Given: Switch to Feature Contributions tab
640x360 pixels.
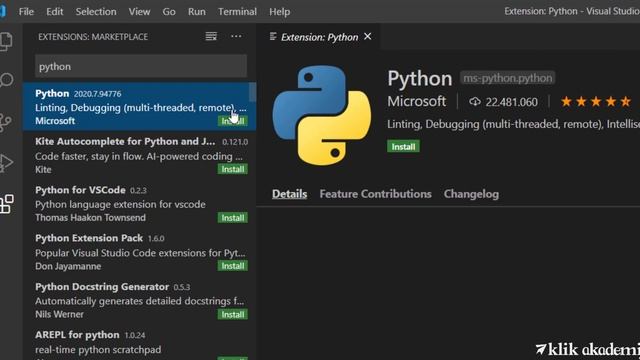Looking at the screenshot, I should click(x=376, y=194).
